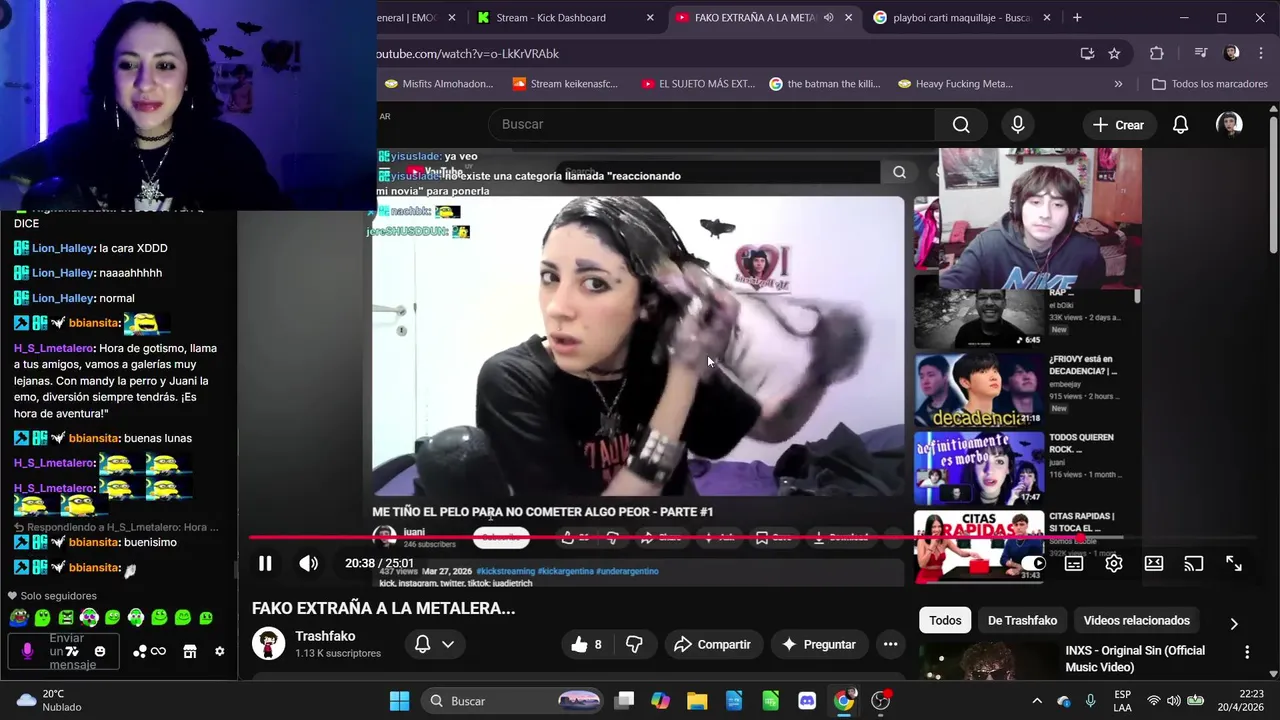Image resolution: width=1280 pixels, height=720 pixels.
Task: Dislike the video with thumbs down
Action: [634, 645]
